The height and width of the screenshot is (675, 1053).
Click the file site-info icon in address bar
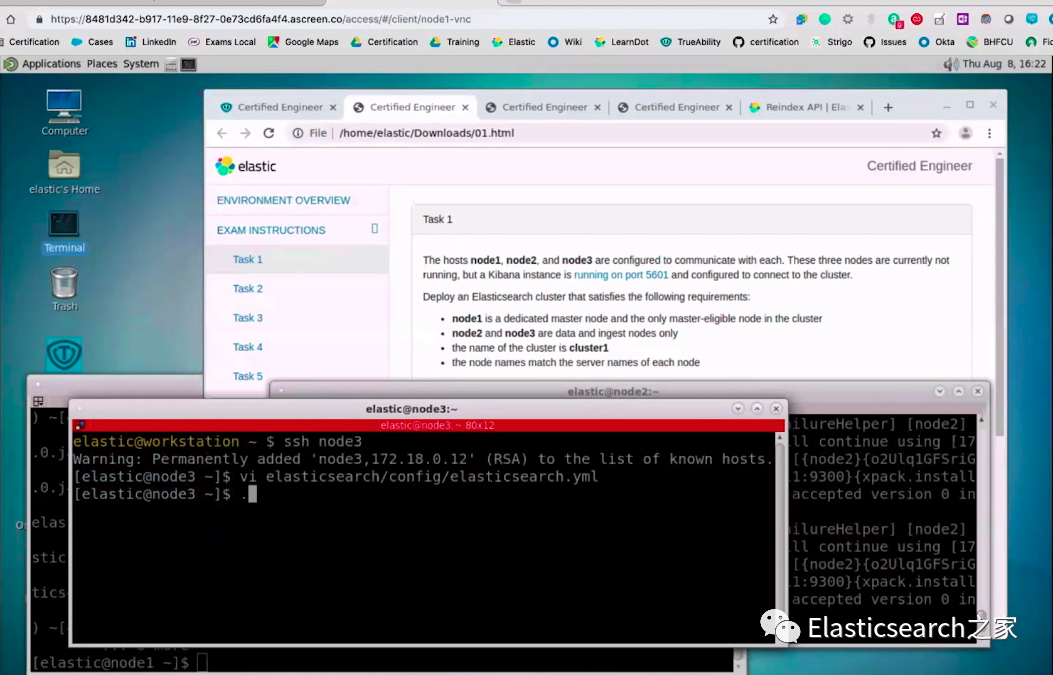tap(297, 133)
